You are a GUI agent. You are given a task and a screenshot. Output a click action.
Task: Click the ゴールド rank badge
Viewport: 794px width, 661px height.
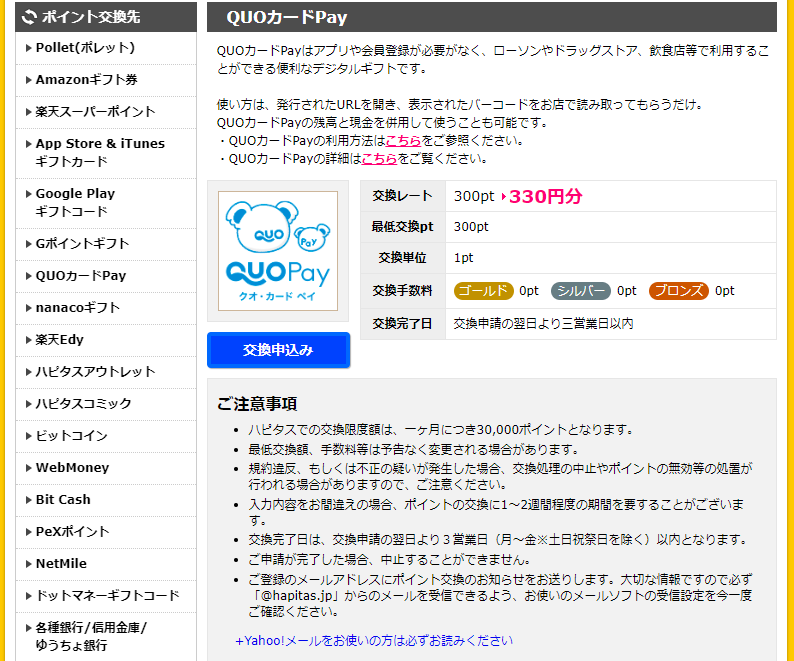click(x=483, y=291)
